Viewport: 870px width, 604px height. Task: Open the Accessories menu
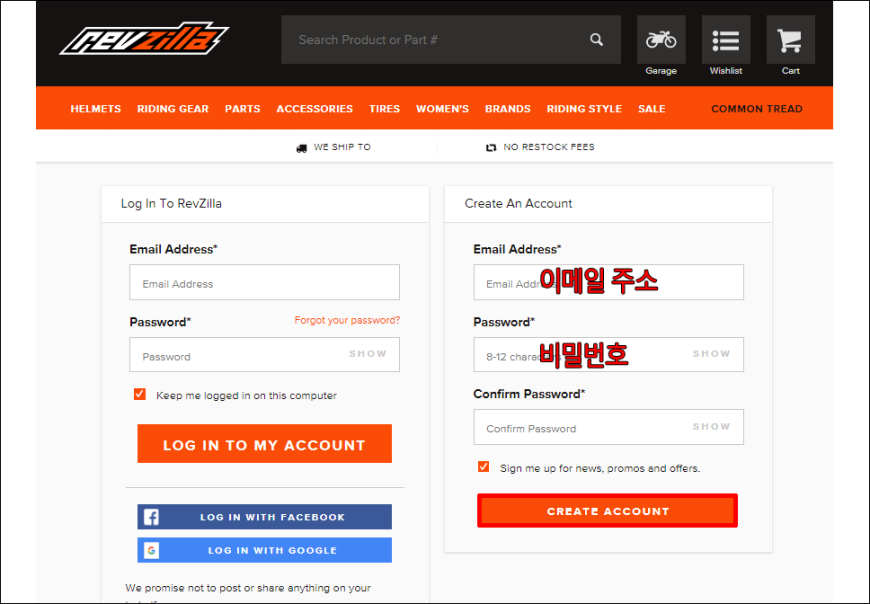tap(315, 109)
